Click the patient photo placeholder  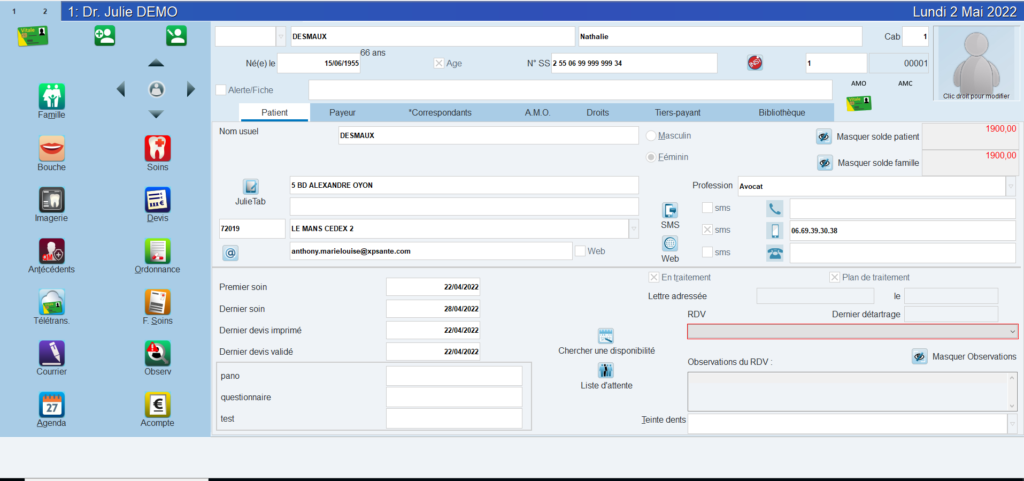click(x=976, y=63)
